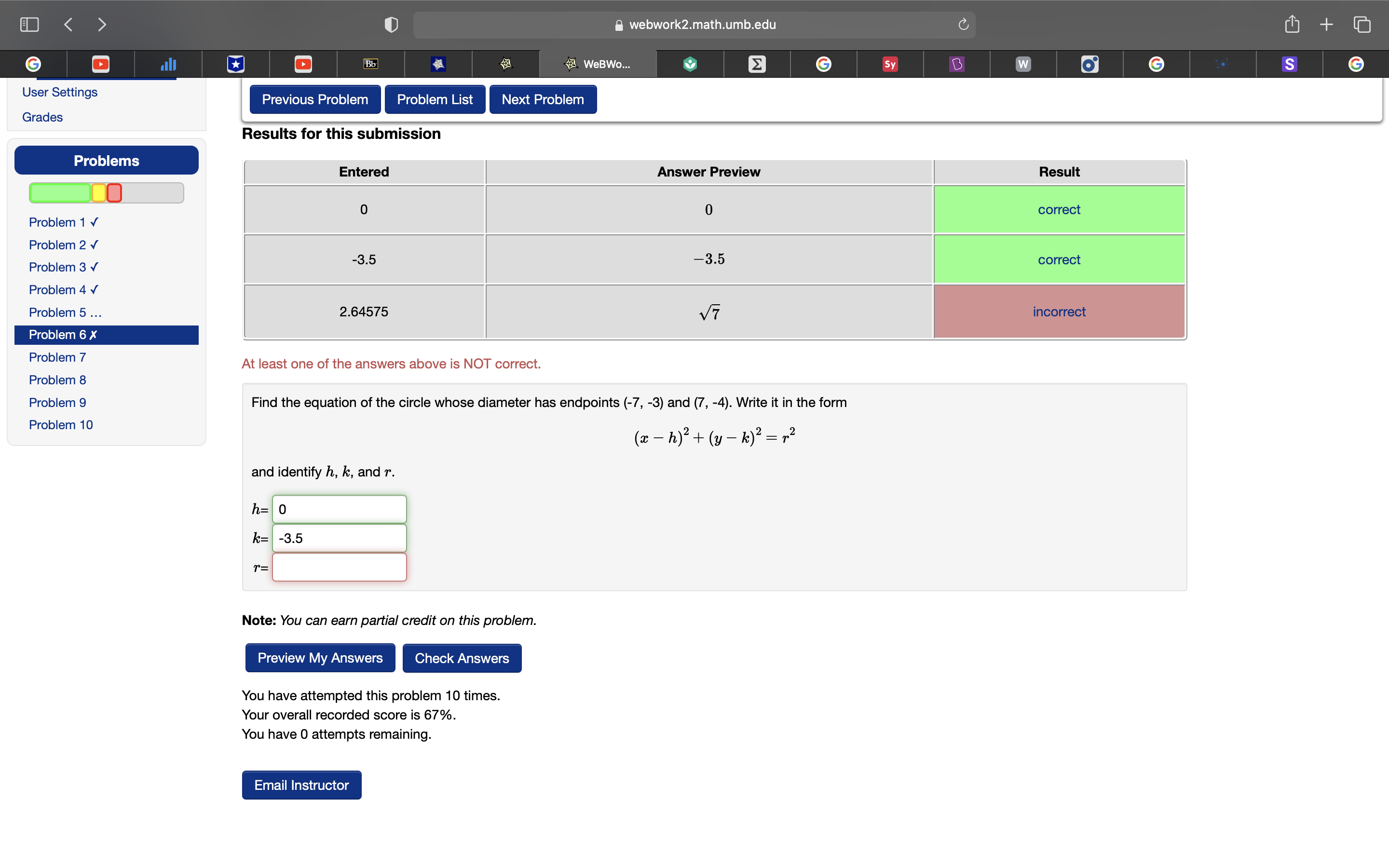Open the Blackboard Bb tab

(x=371, y=64)
